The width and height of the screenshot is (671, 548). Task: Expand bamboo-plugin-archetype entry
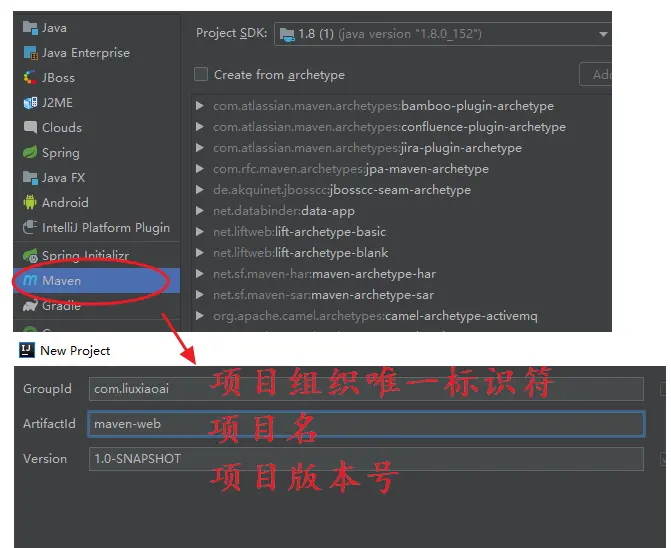(199, 105)
